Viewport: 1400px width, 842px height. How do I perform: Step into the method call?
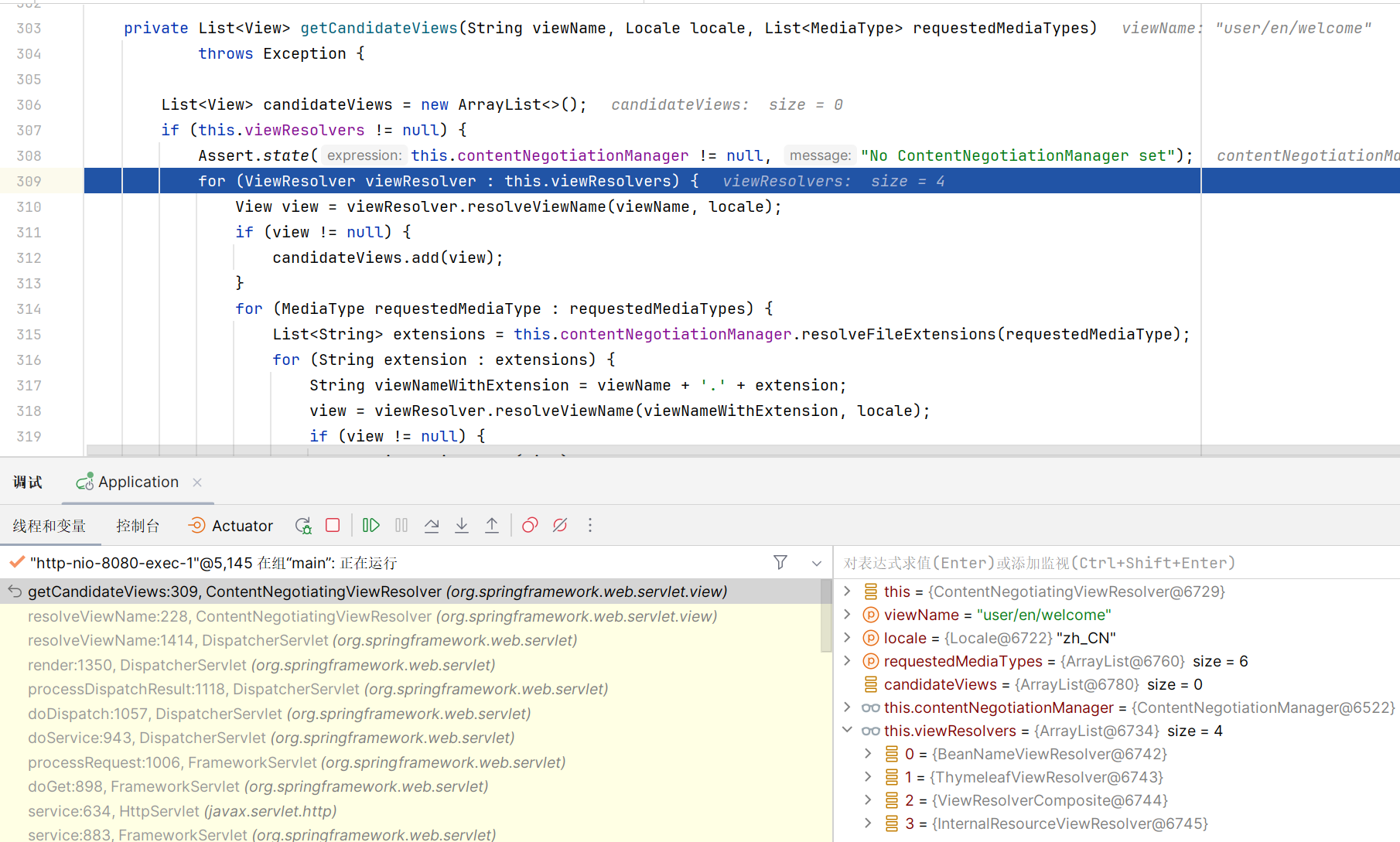pyautogui.click(x=462, y=526)
